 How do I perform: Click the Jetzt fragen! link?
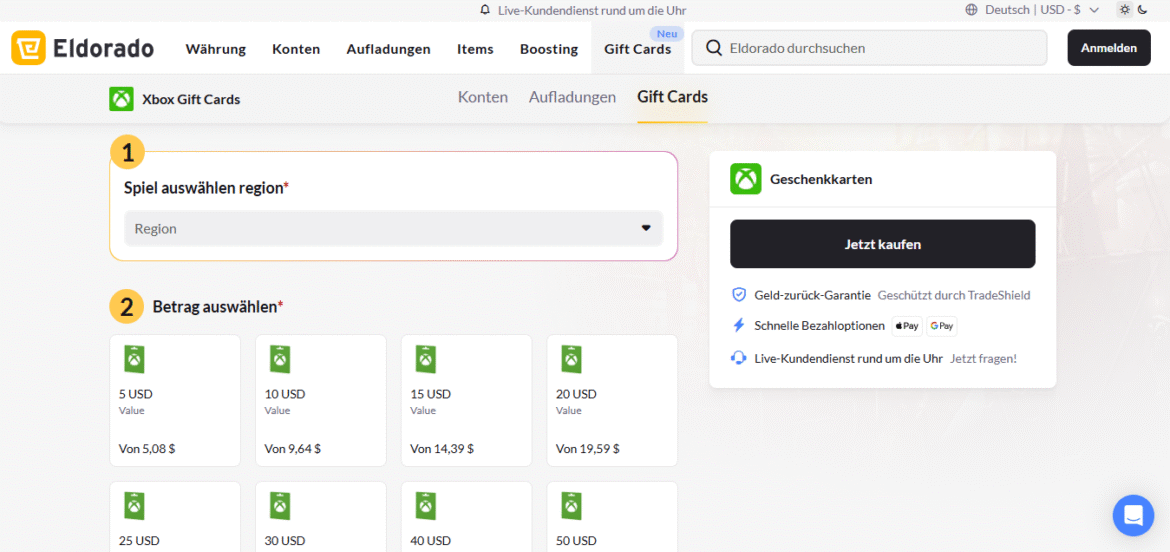click(x=983, y=358)
